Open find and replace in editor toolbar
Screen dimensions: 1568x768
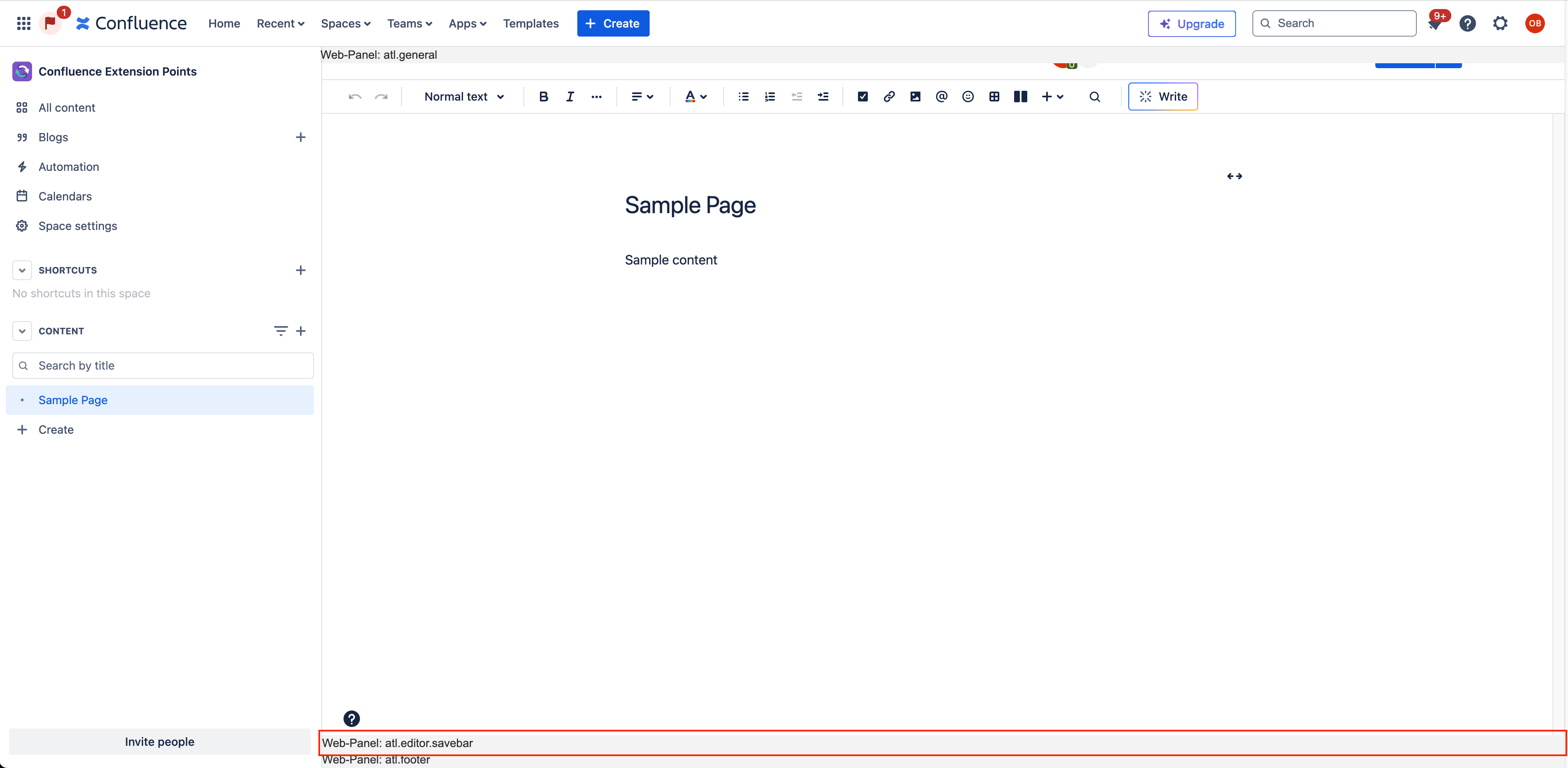pyautogui.click(x=1094, y=97)
